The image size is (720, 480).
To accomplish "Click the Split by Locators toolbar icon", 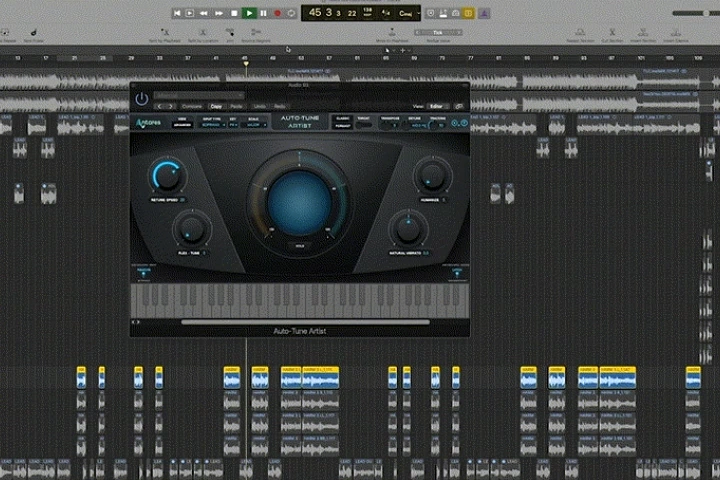I will (202, 33).
